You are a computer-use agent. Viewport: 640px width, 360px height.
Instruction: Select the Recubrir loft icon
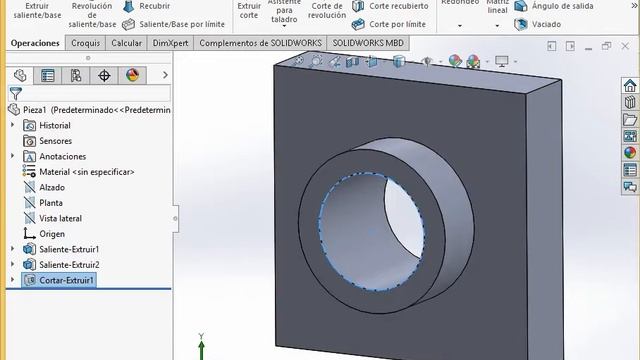coord(129,6)
